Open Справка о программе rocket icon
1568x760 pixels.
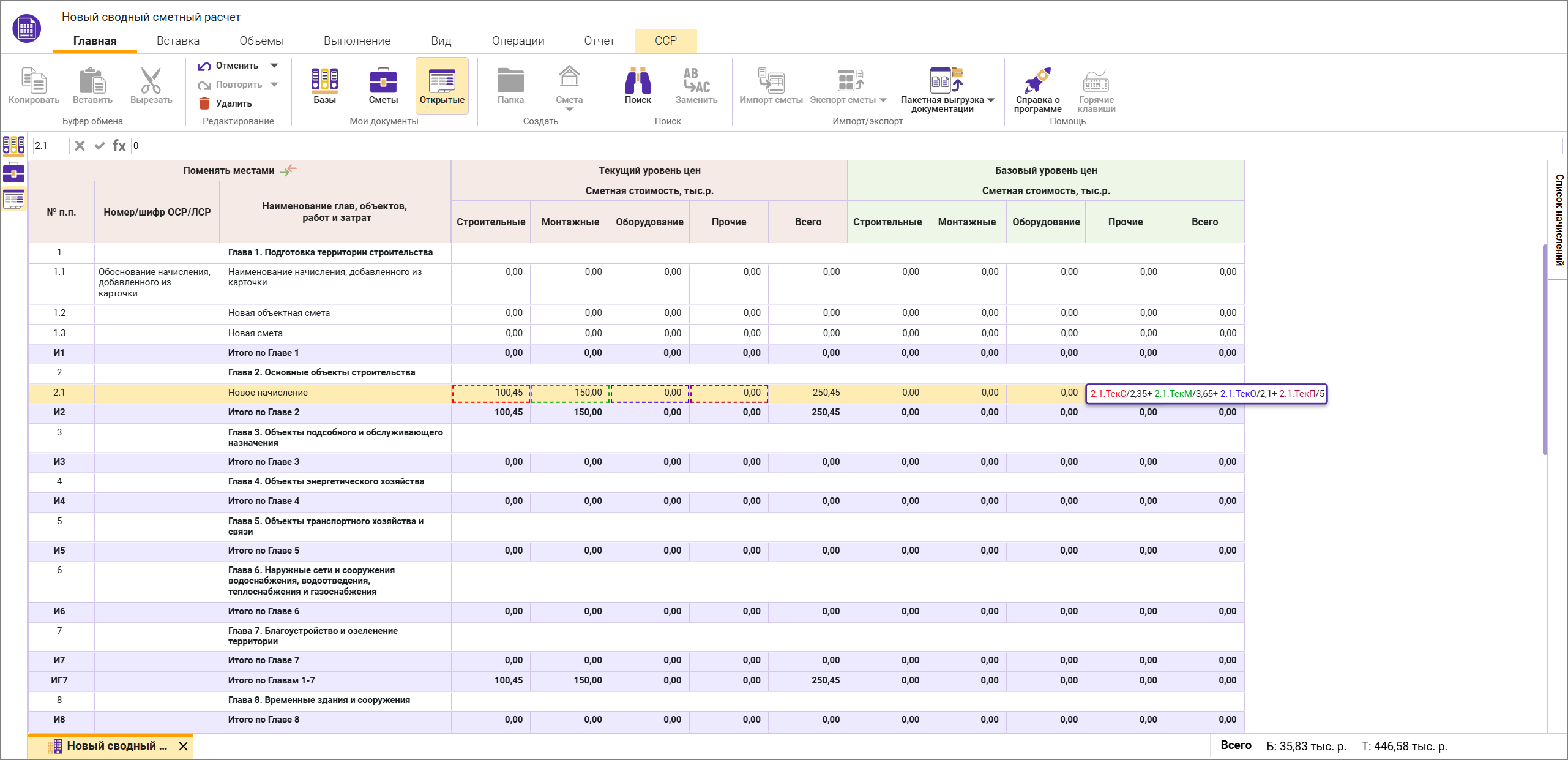[x=1037, y=81]
